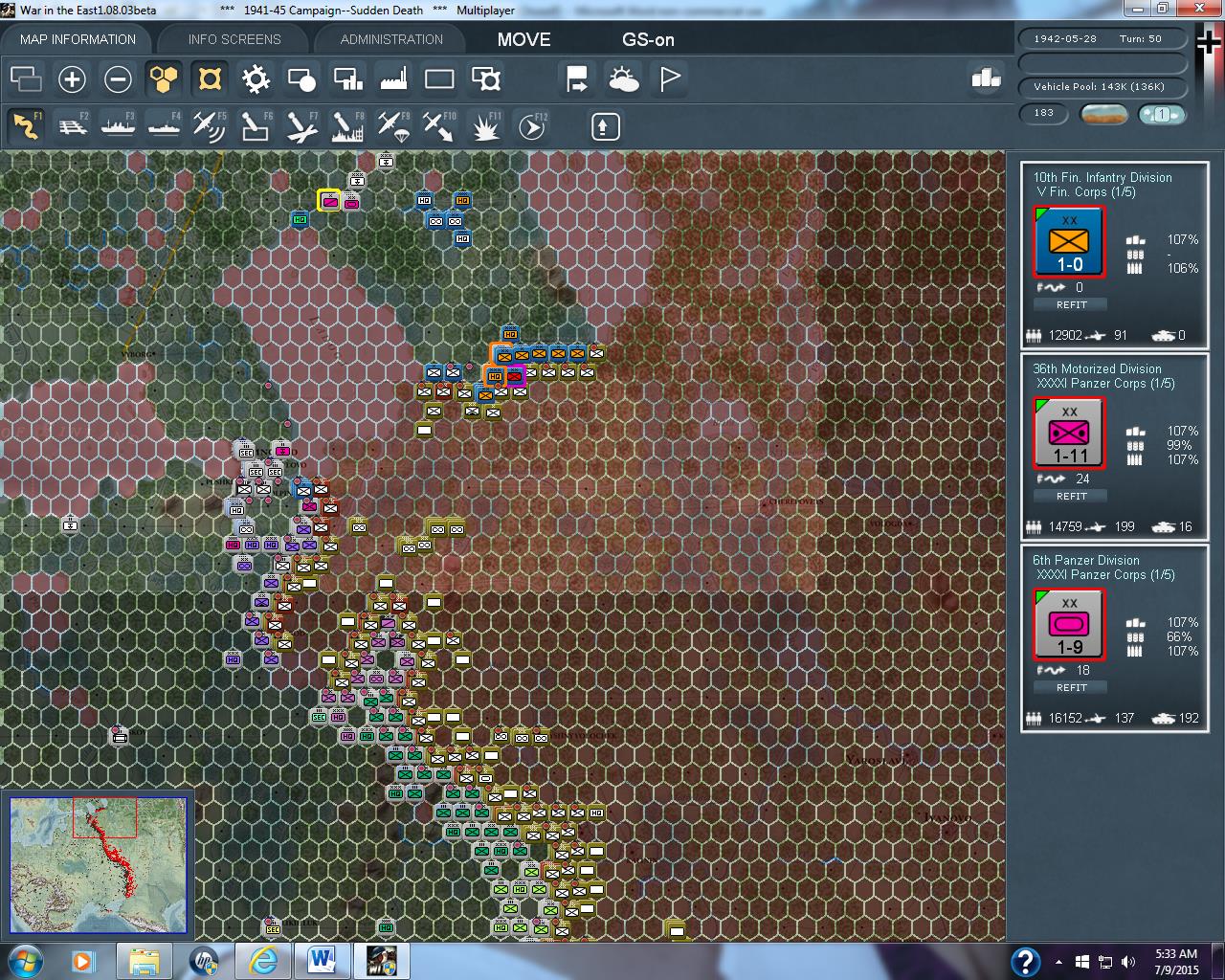Click the help question mark in tray
The width and height of the screenshot is (1225, 980).
[1025, 962]
